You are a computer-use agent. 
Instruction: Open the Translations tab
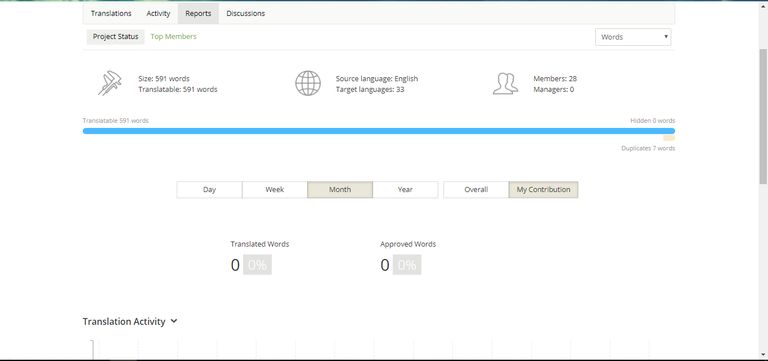click(x=111, y=14)
